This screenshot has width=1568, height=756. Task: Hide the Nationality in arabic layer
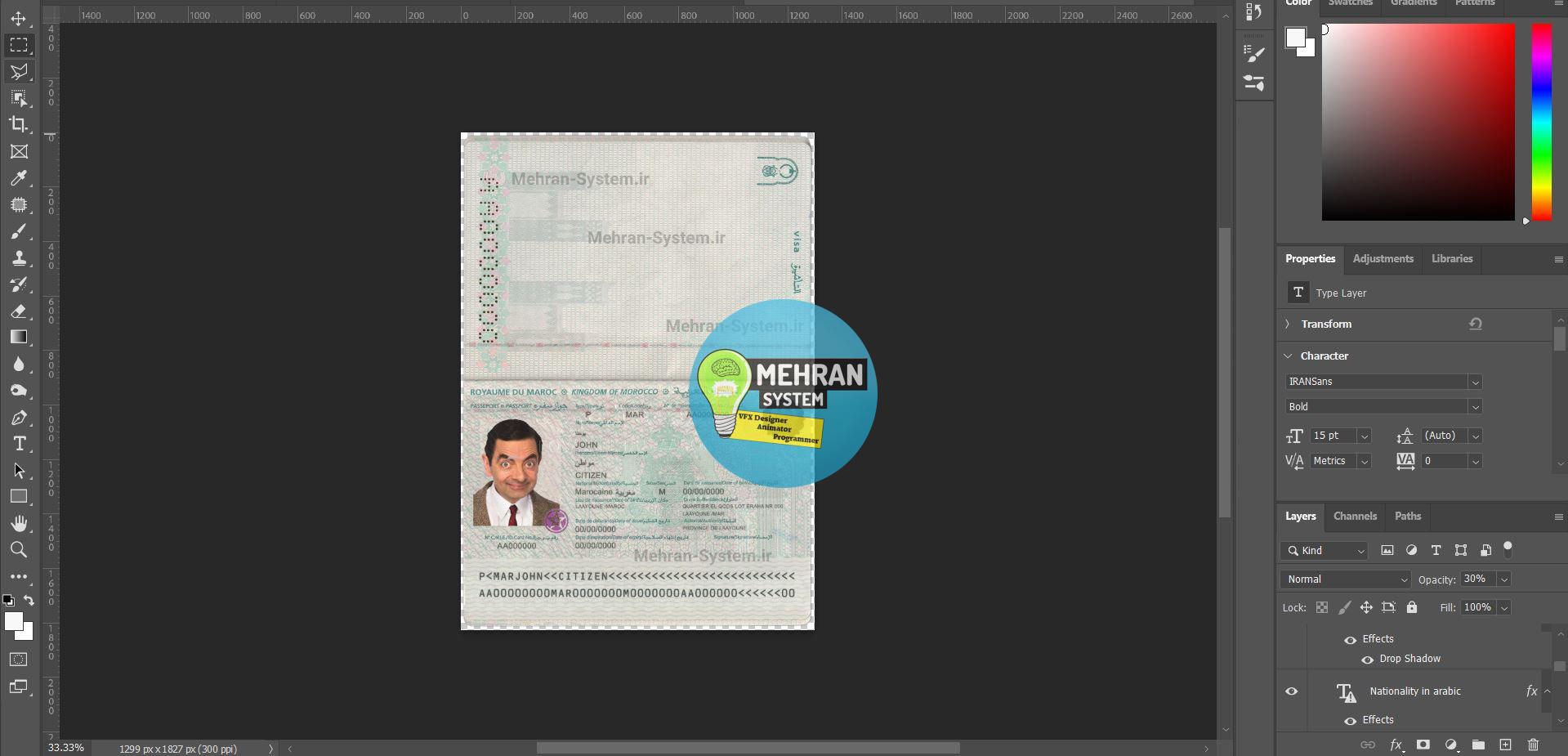1292,691
